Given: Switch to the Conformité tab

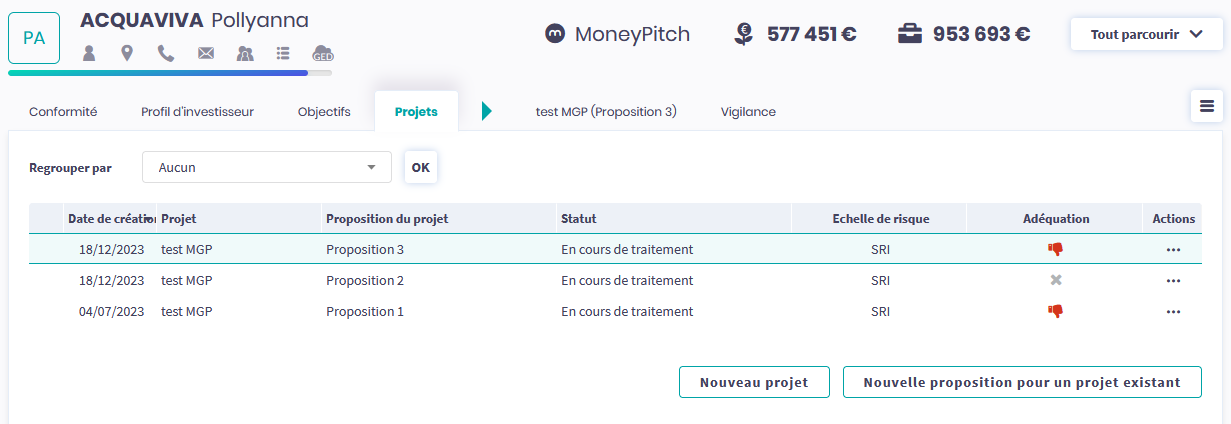Looking at the screenshot, I should point(63,112).
